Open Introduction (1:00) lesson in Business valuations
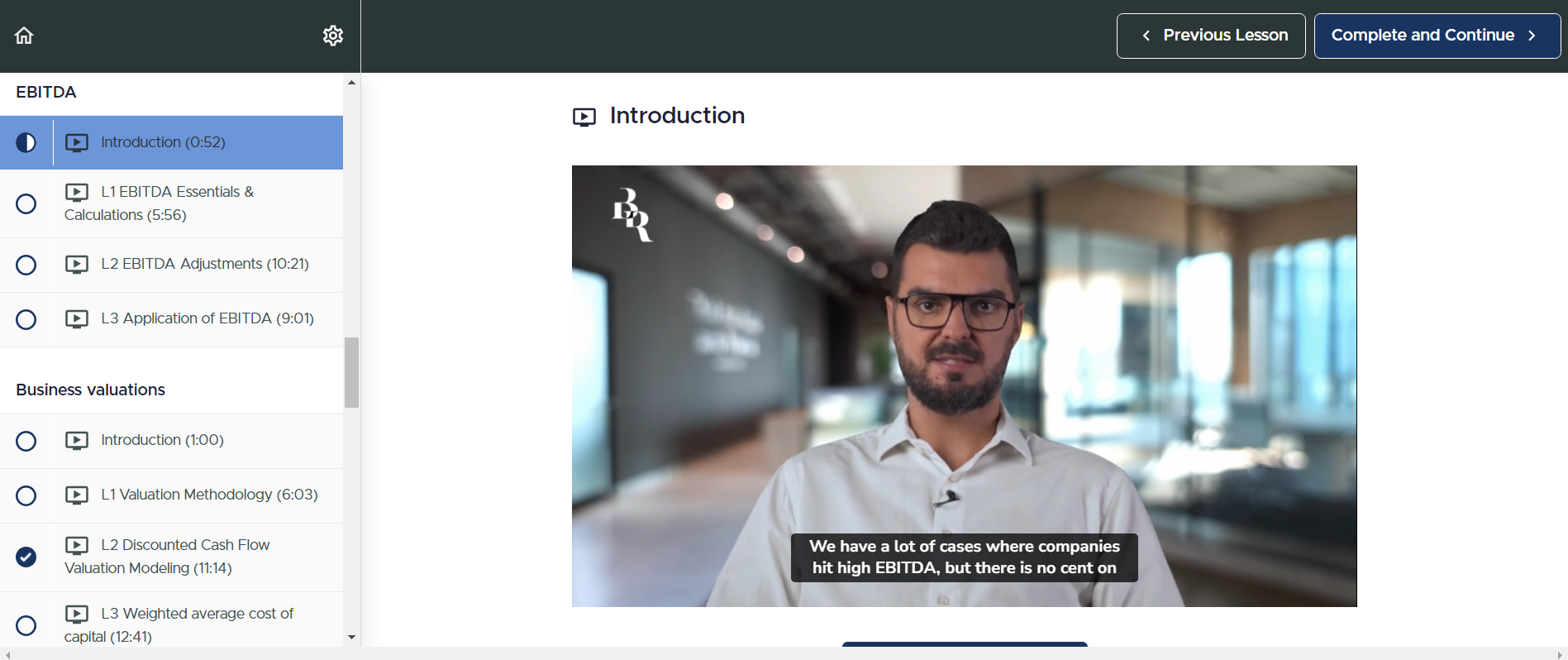1568x660 pixels. coord(162,440)
